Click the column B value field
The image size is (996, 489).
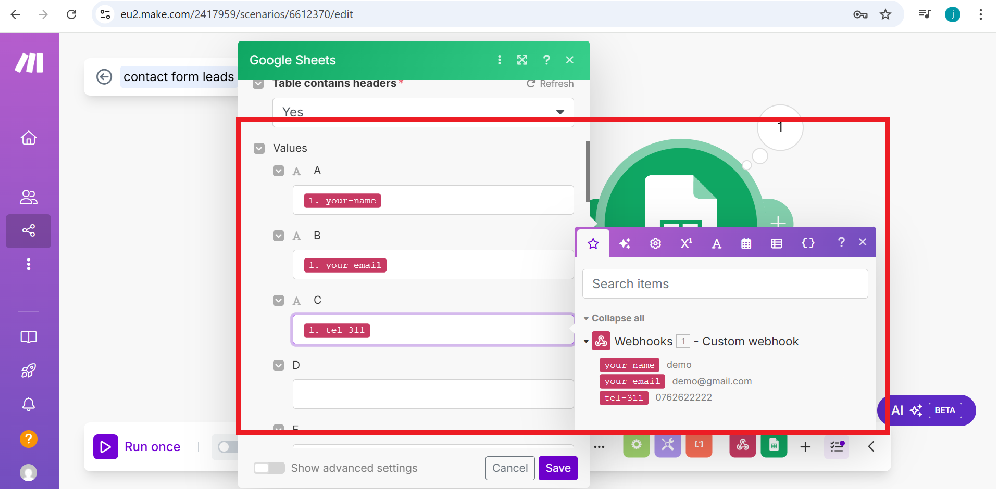click(x=433, y=264)
